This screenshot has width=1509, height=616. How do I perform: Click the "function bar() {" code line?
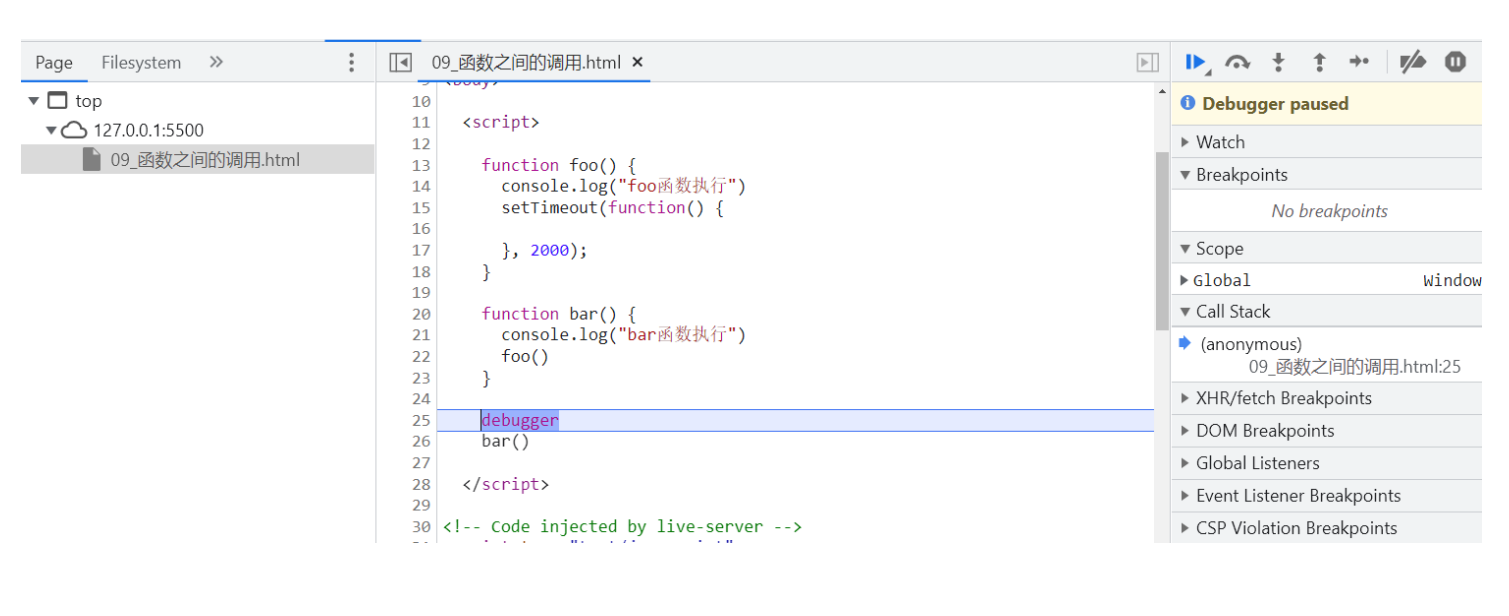point(559,314)
